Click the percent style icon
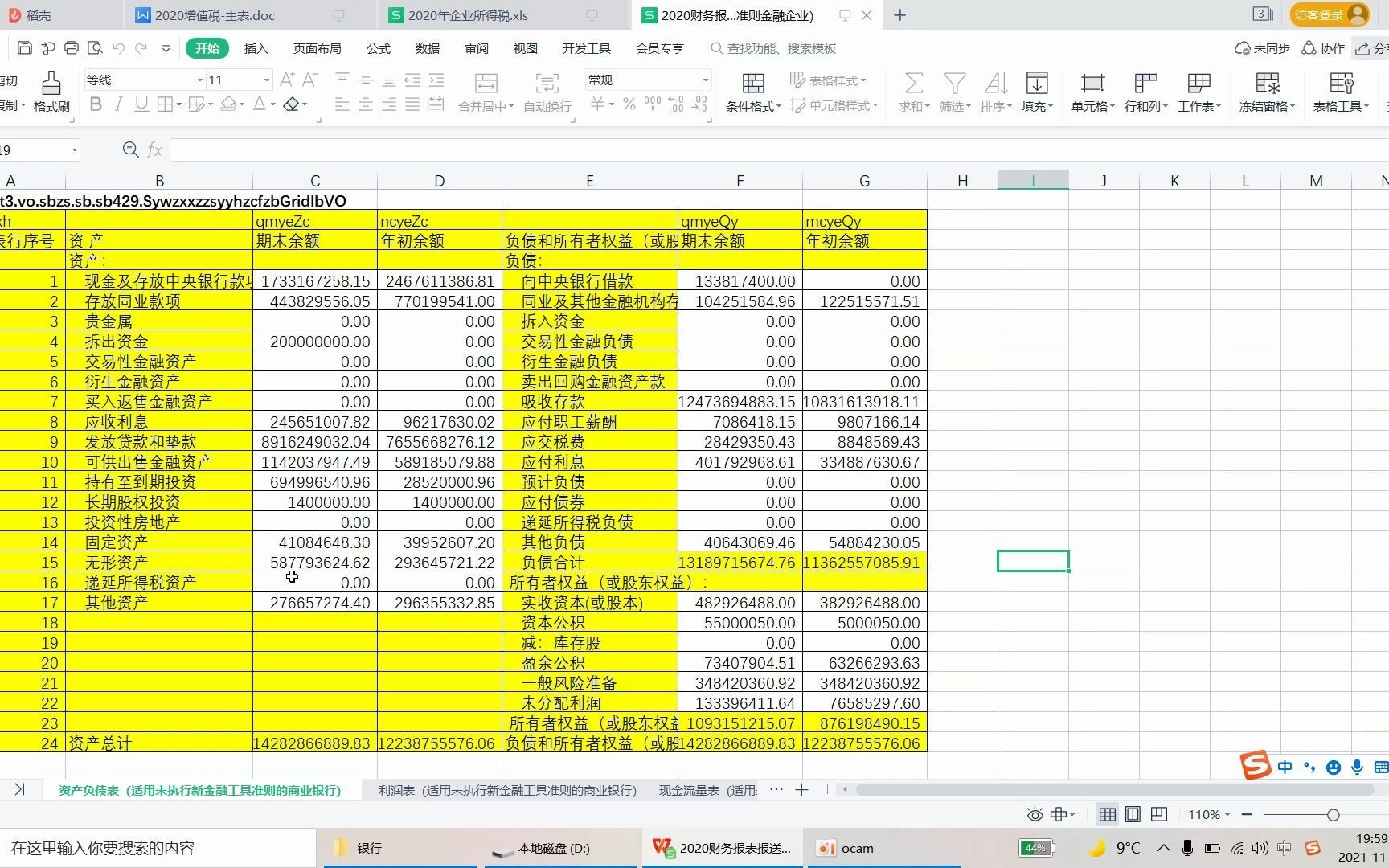Screen dimensions: 1389x868 629,104
